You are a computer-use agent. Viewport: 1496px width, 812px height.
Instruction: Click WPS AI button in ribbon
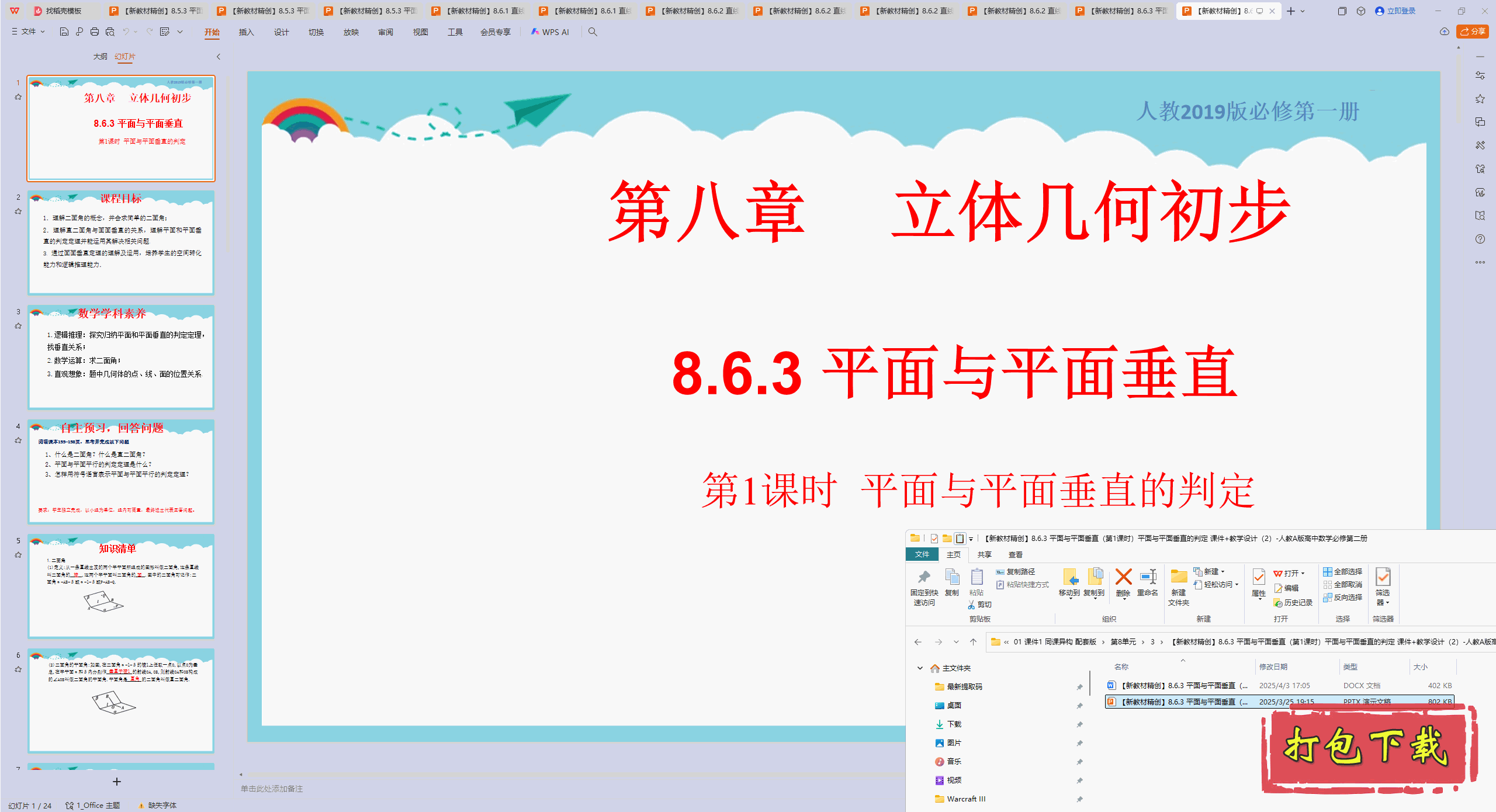pyautogui.click(x=550, y=32)
